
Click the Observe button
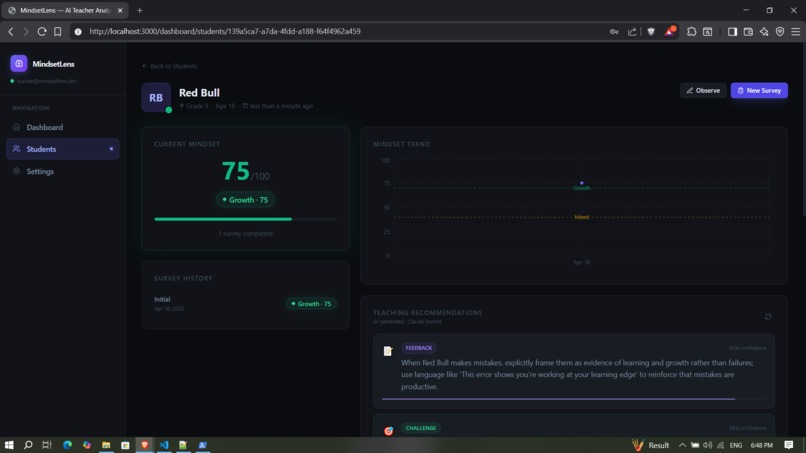[x=703, y=90]
